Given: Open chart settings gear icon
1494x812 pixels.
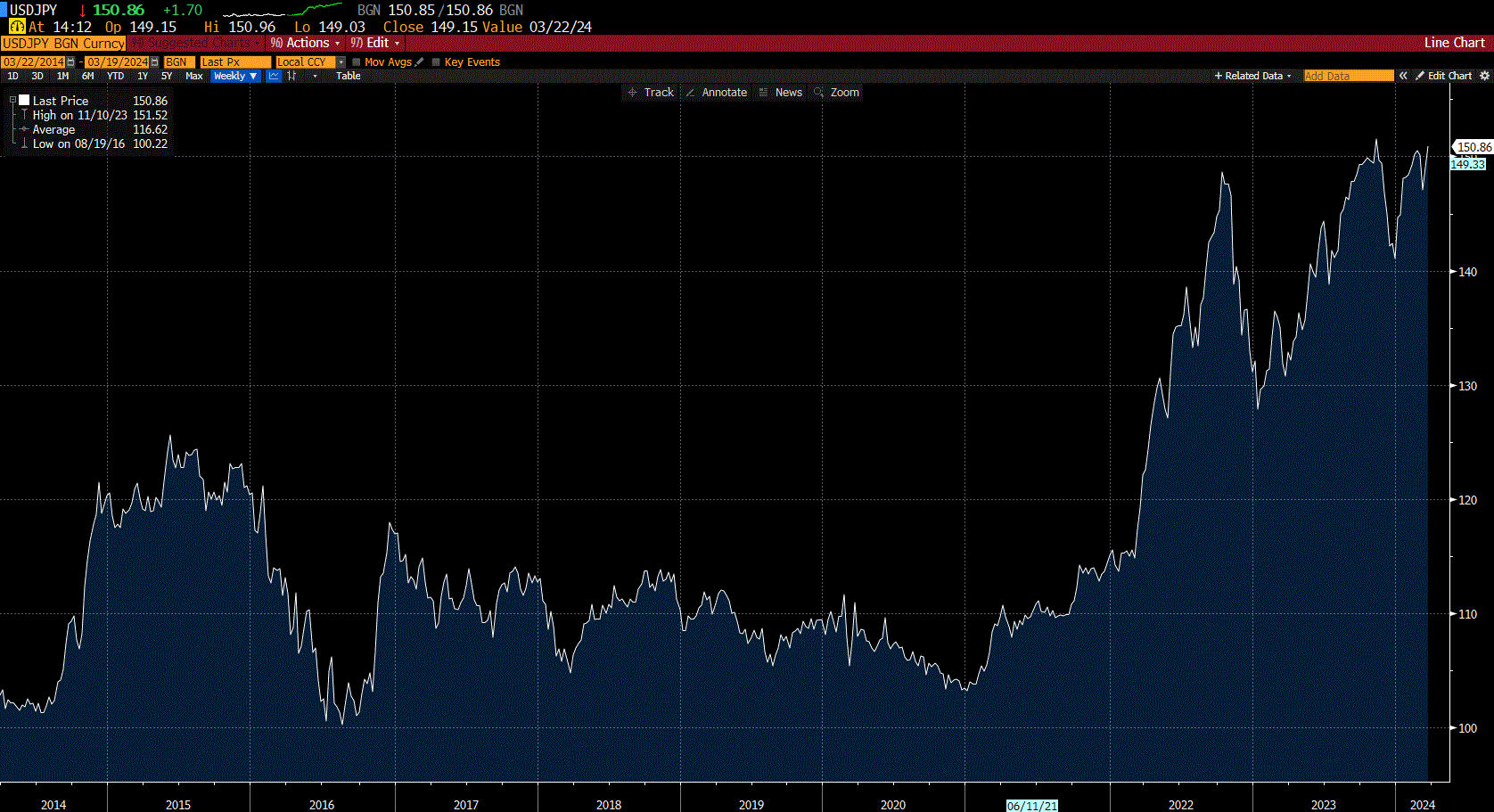Looking at the screenshot, I should pos(1484,76).
